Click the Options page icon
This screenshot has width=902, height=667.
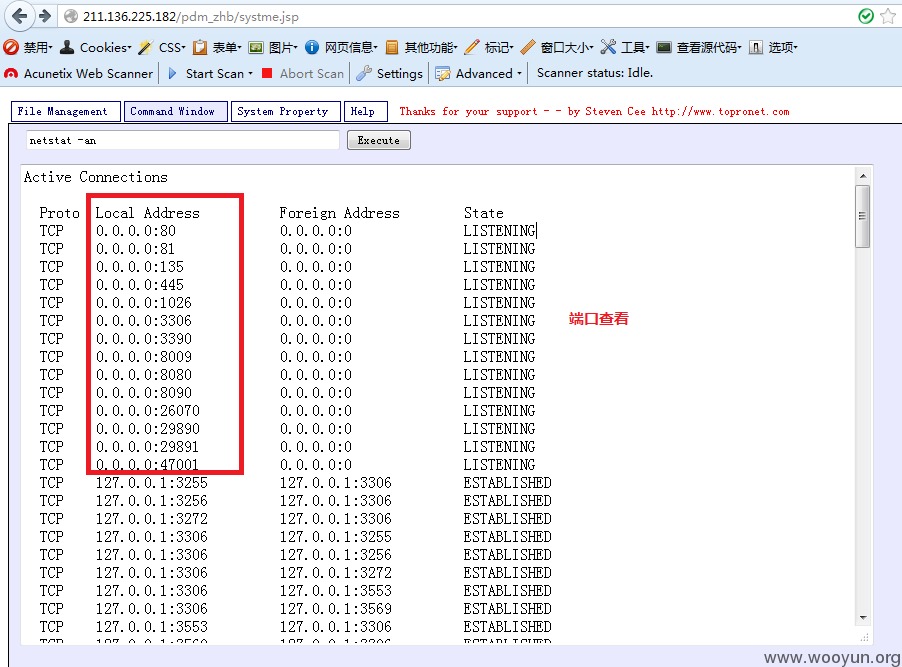point(756,47)
